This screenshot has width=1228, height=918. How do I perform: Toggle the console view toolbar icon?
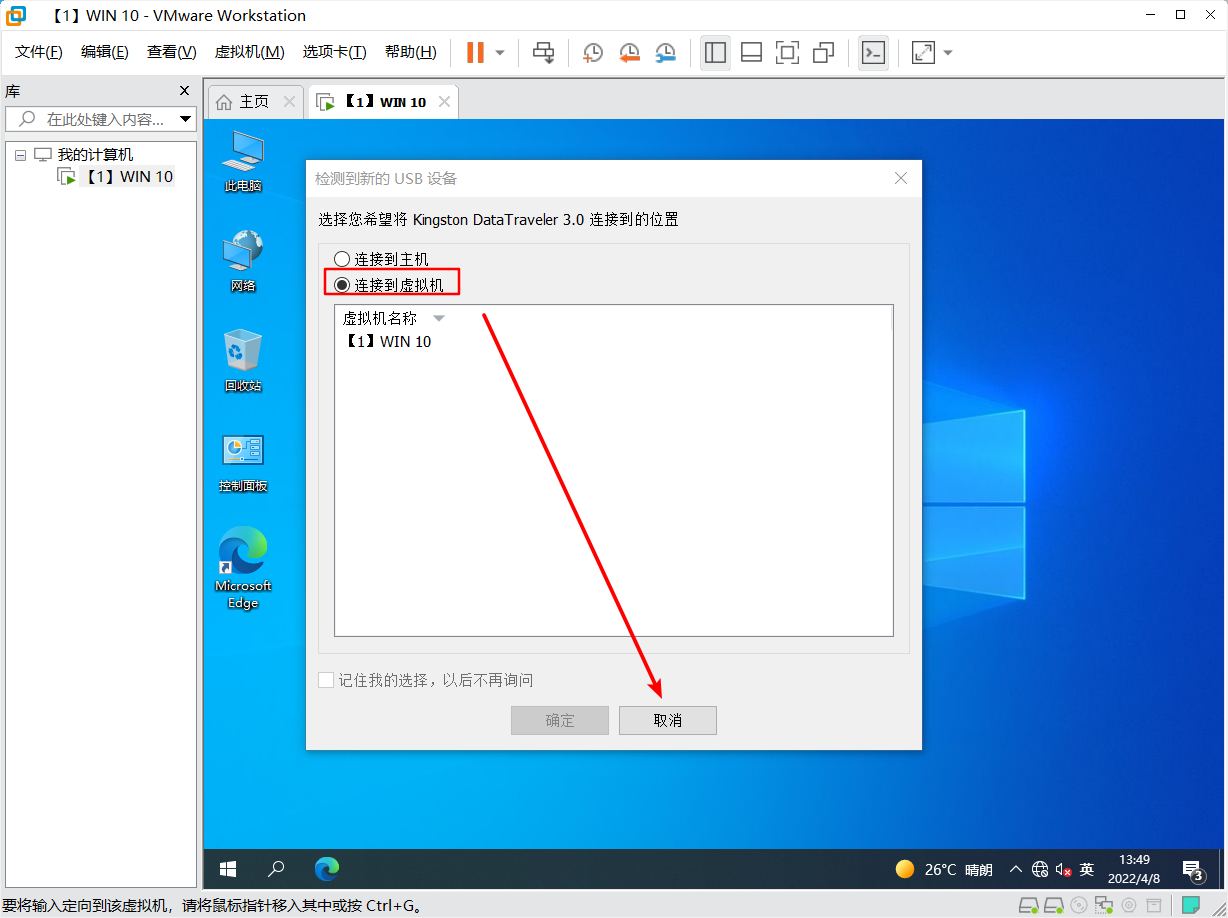[873, 52]
